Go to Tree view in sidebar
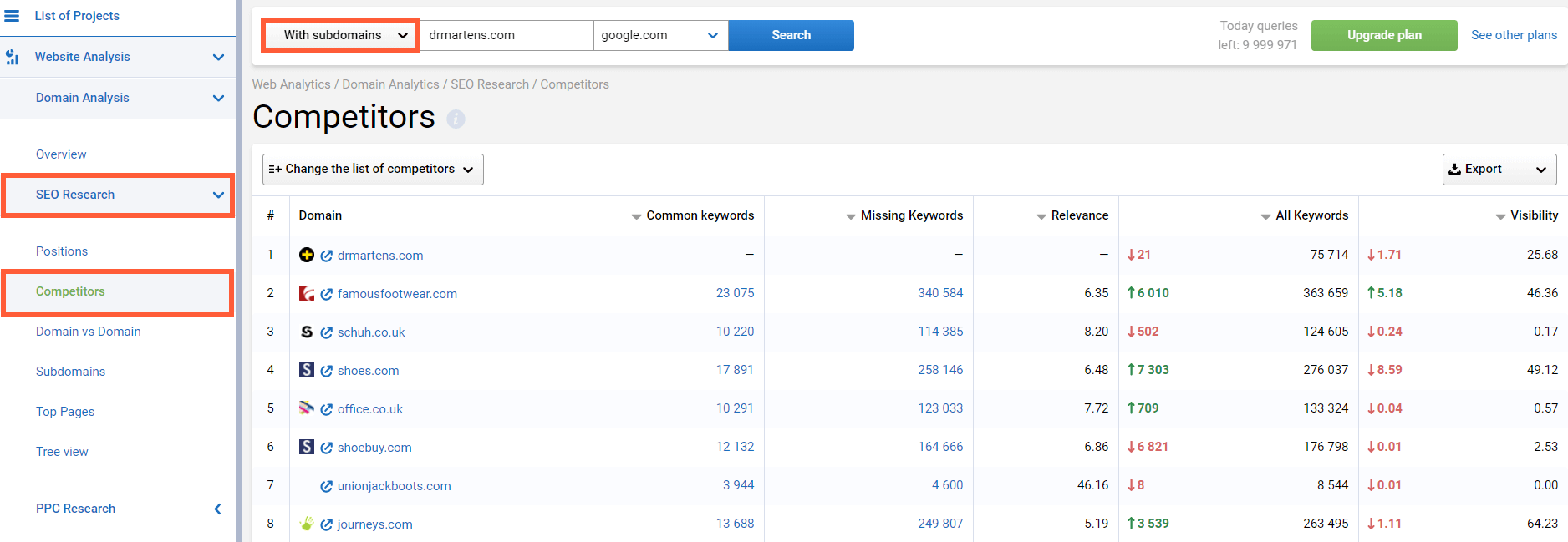The image size is (1568, 542). point(62,452)
